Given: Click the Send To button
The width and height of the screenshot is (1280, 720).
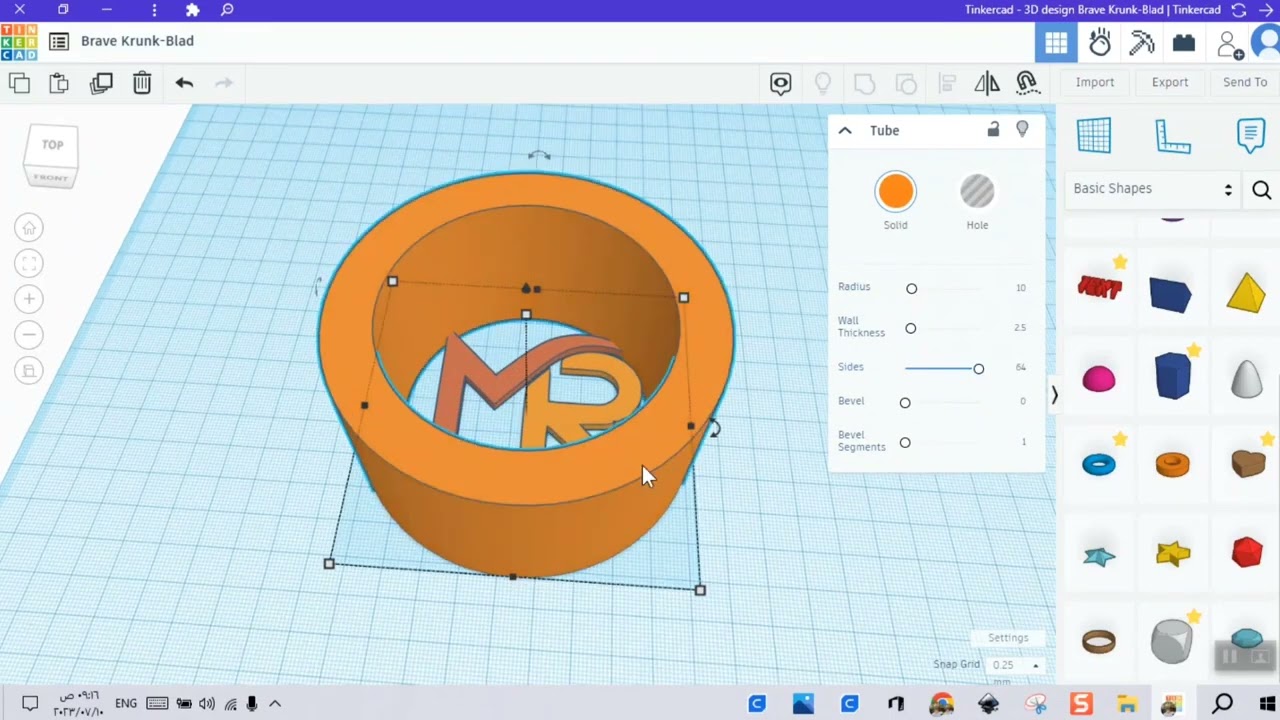Looking at the screenshot, I should pyautogui.click(x=1245, y=82).
